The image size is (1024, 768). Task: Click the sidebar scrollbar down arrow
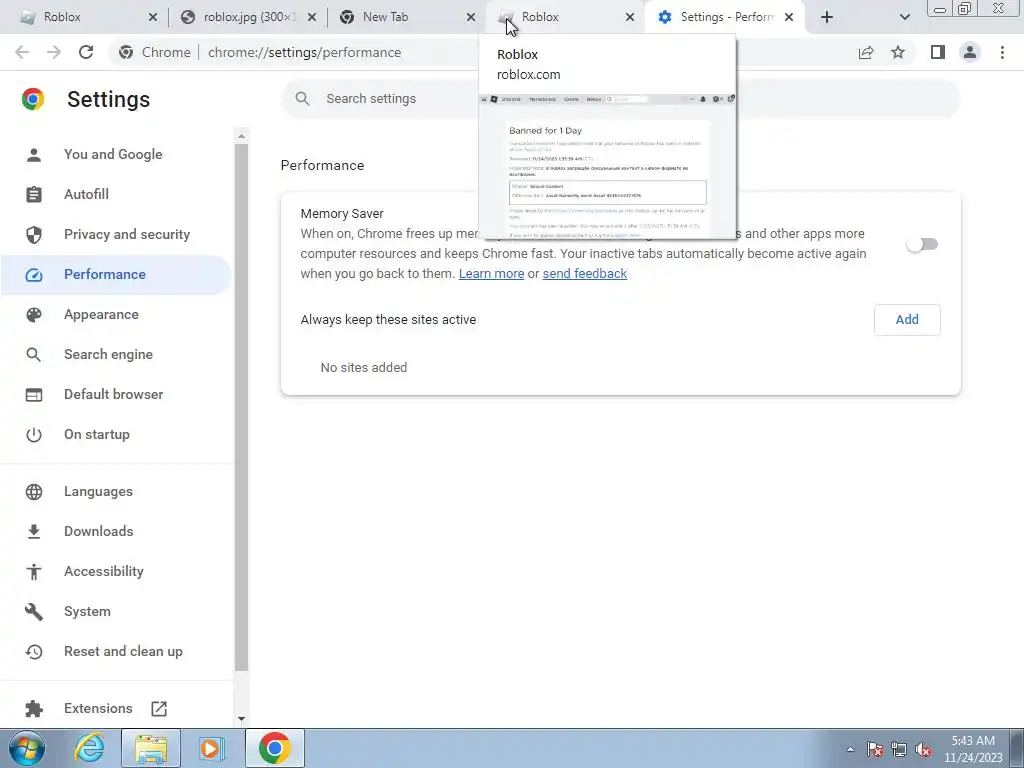point(242,718)
